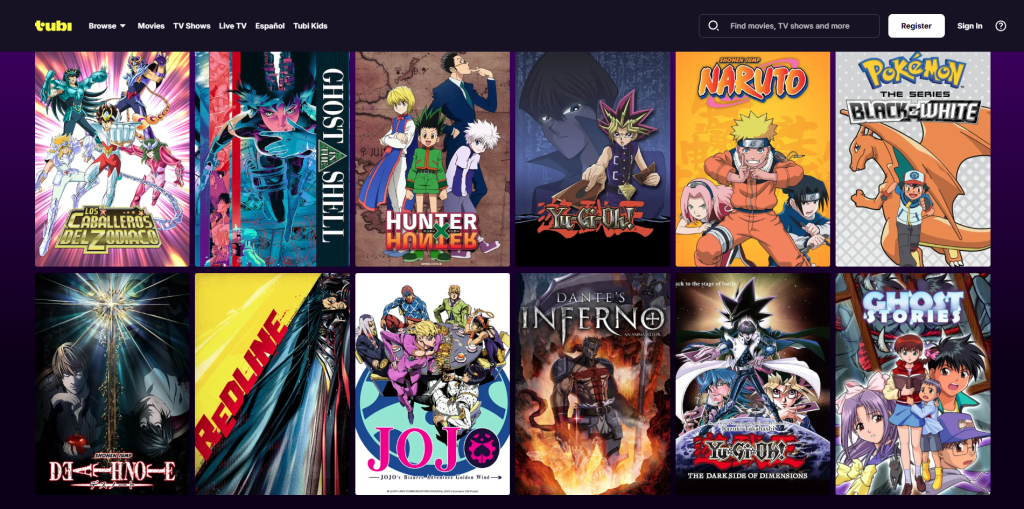
Task: Open the Death Note poster
Action: (x=112, y=384)
